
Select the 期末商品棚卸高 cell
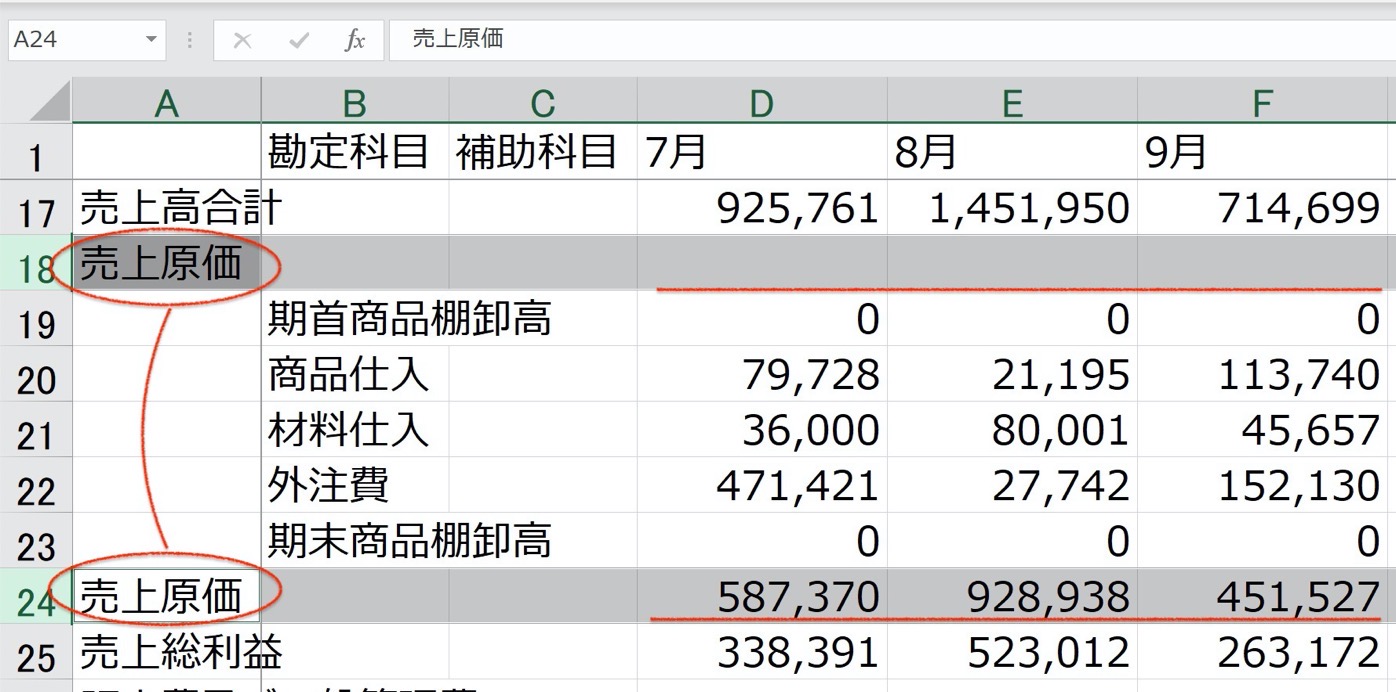pos(355,541)
